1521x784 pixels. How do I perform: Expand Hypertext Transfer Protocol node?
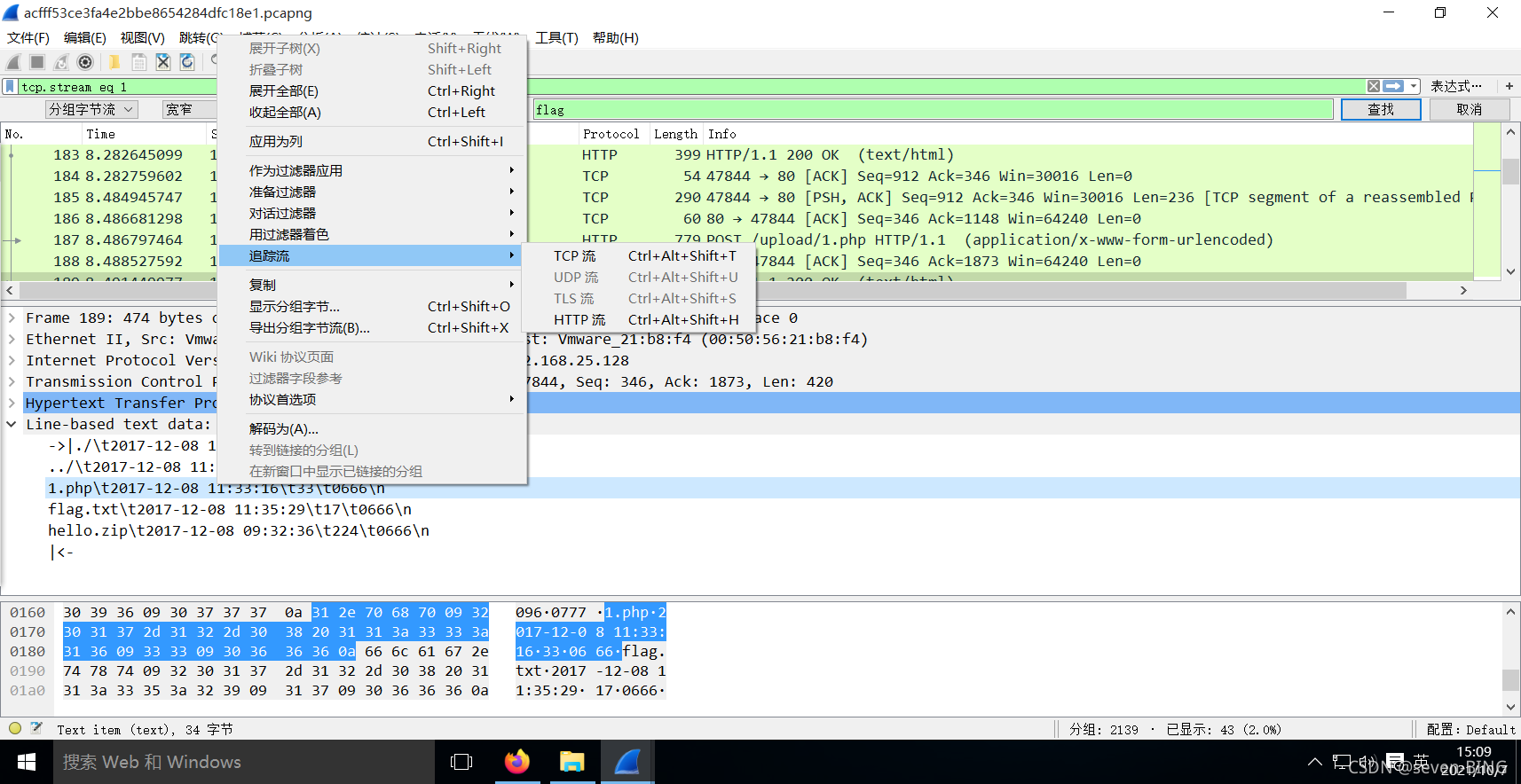(12, 403)
